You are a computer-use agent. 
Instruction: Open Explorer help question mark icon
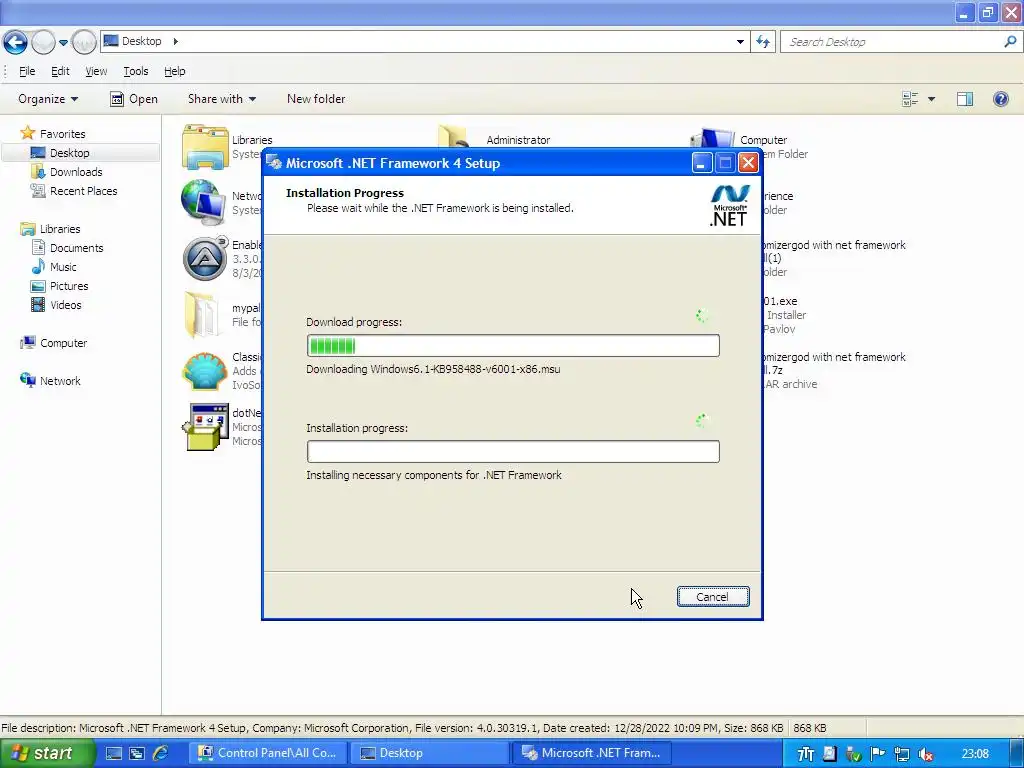(1000, 99)
